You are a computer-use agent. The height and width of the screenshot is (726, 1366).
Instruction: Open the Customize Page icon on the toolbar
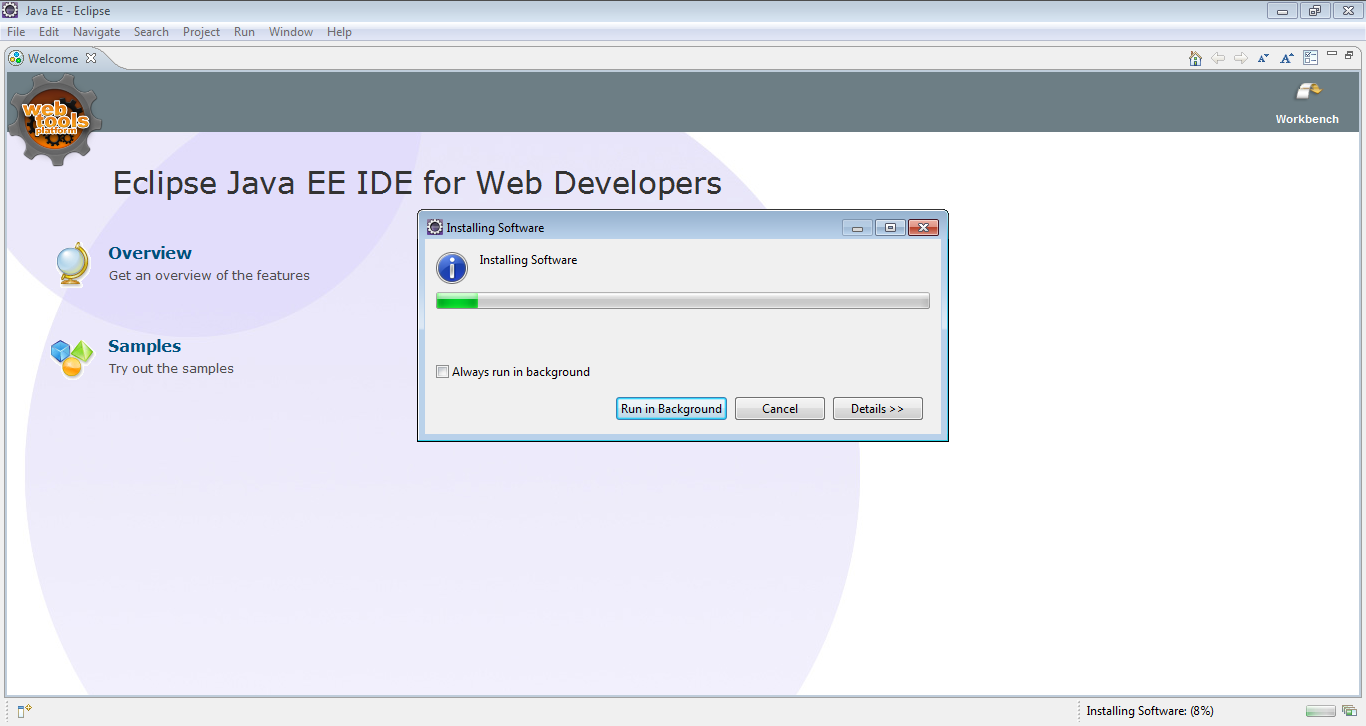coord(1310,57)
